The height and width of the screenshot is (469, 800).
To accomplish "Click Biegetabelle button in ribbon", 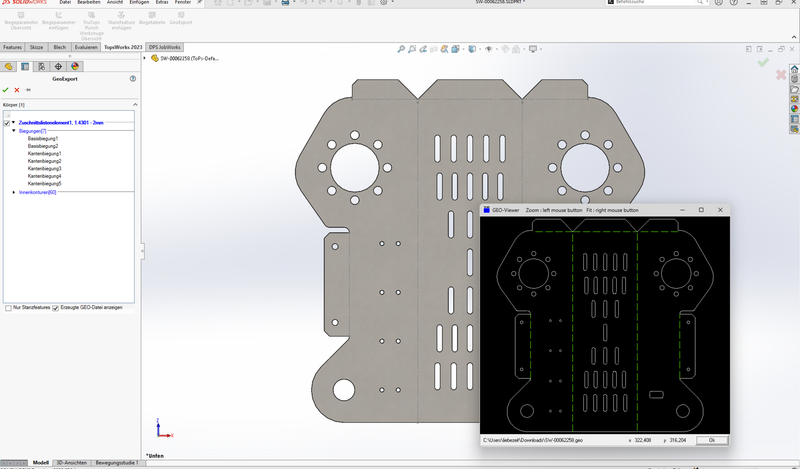I will [x=152, y=18].
